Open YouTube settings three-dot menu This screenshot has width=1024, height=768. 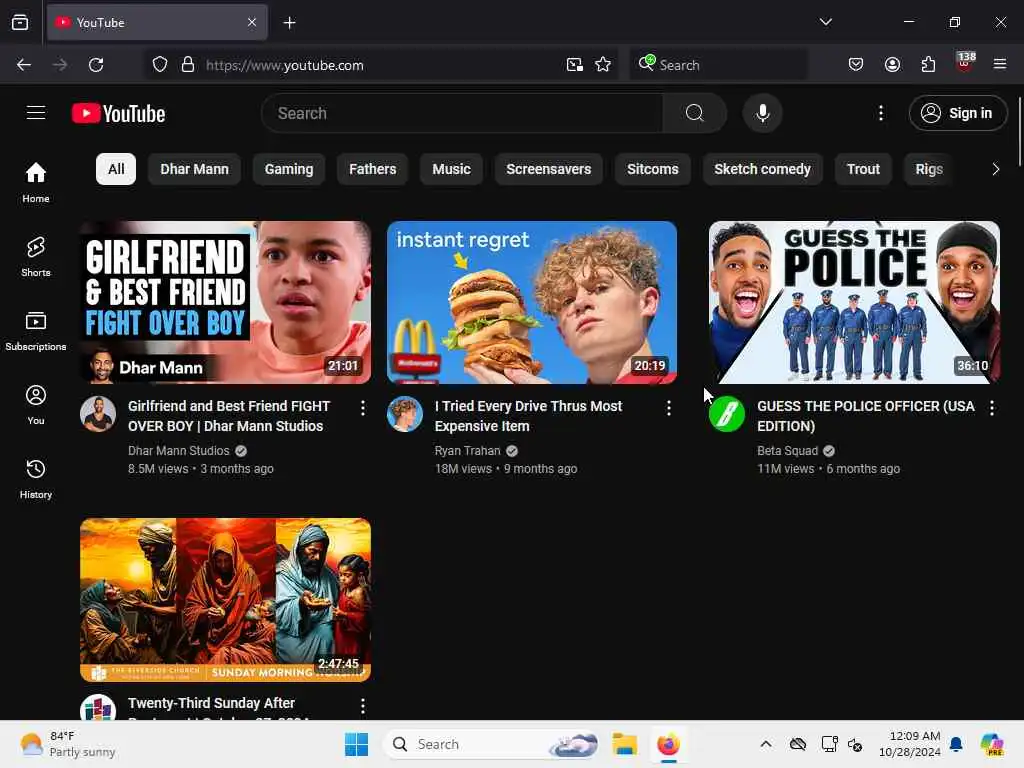point(880,113)
